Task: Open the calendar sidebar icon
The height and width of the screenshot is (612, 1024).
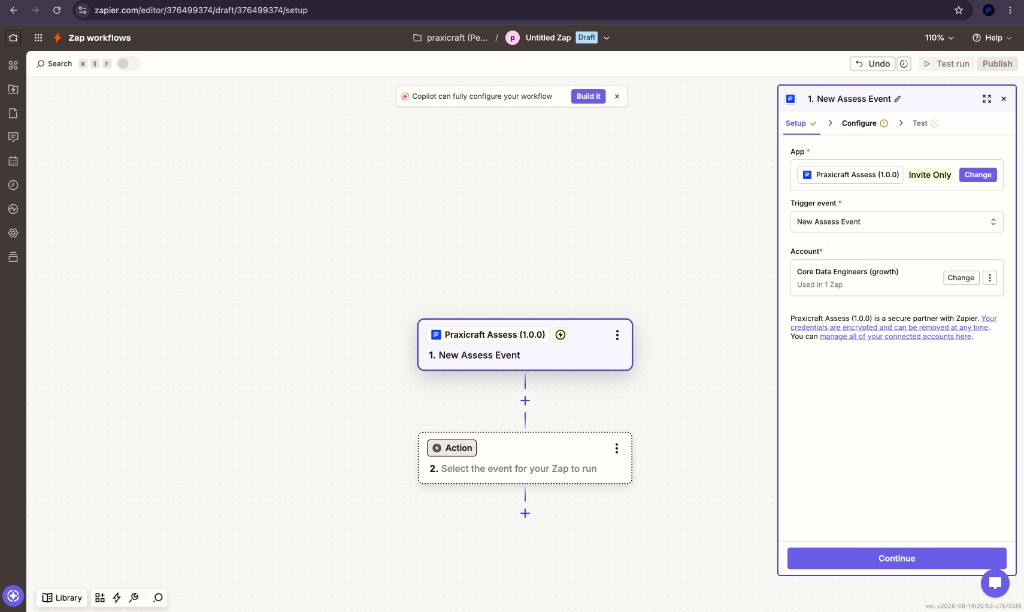Action: (13, 161)
